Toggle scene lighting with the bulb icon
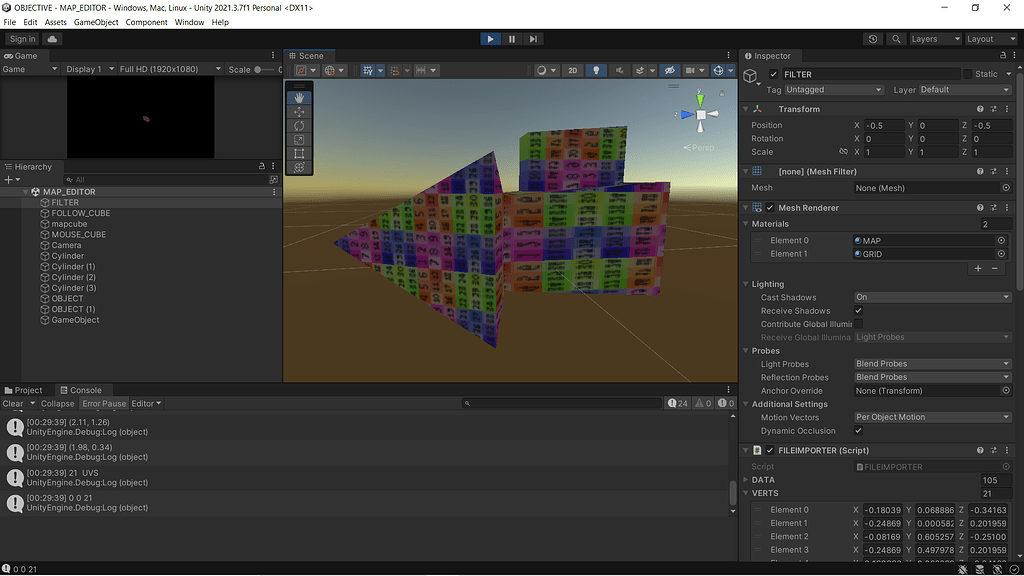This screenshot has height=576, width=1024. (x=596, y=70)
